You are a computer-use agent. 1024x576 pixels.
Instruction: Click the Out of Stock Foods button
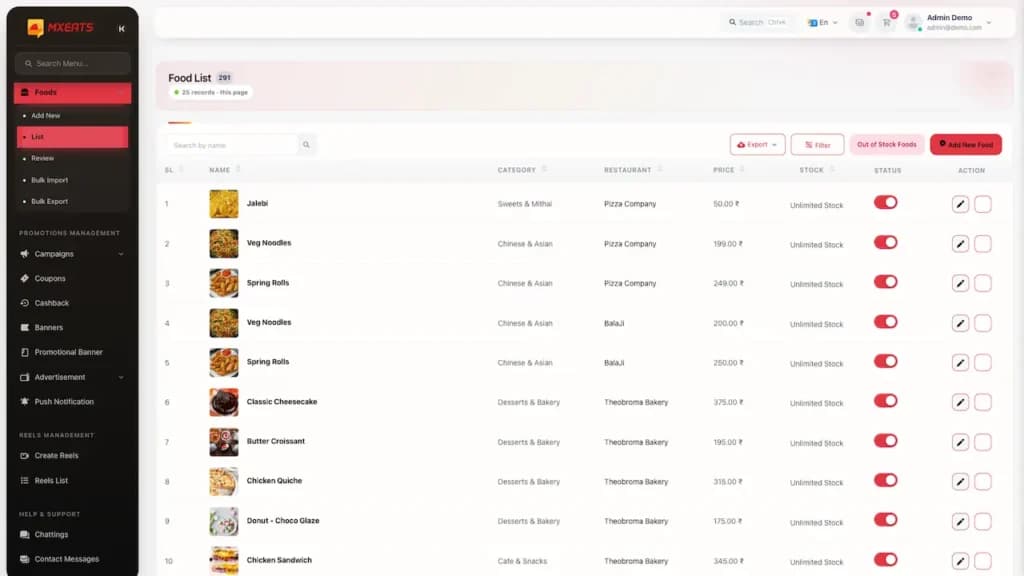886,144
